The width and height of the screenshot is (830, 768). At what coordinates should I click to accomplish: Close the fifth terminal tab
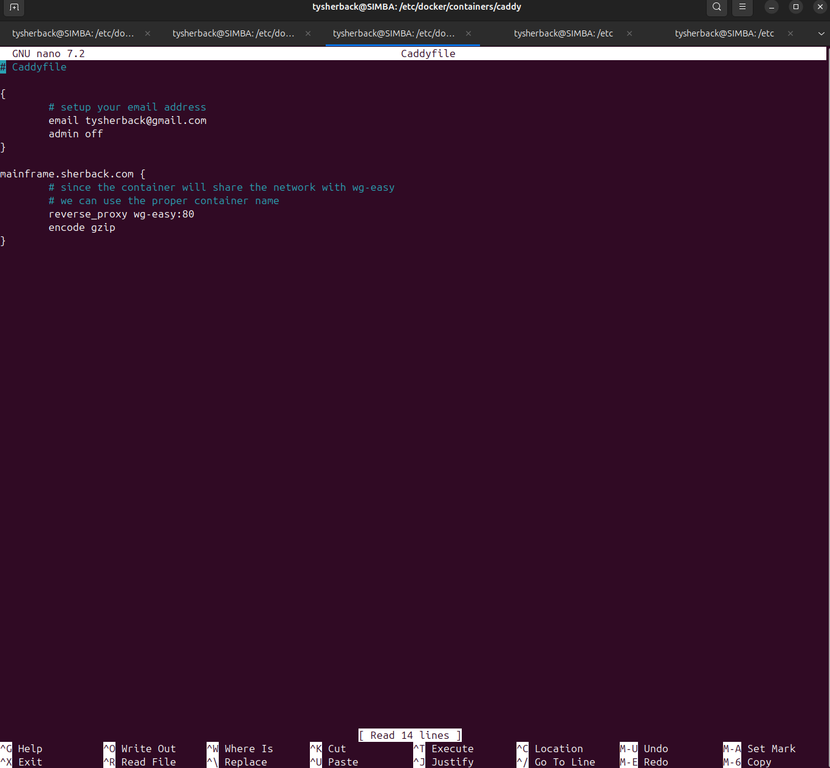[790, 33]
